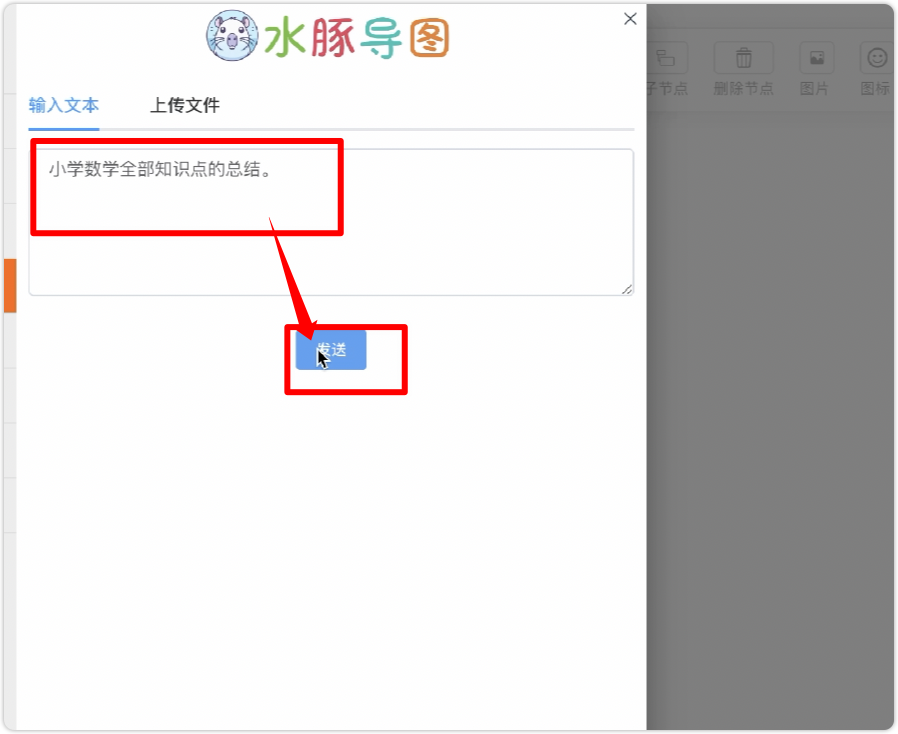Select the orange highlighted left sidebar item
Viewport: 898px width, 734px height.
[10, 286]
